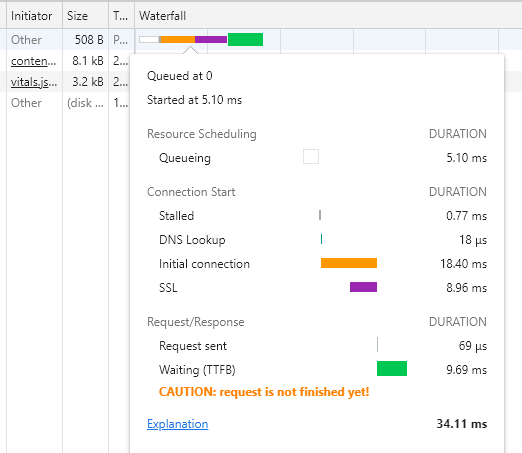Viewport: 522px width, 453px height.
Task: Click the Request/Response section heading
Action: click(196, 322)
